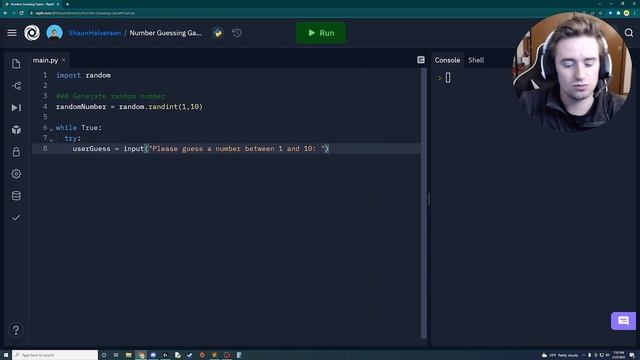Image resolution: width=640 pixels, height=360 pixels.
Task: Click the browser address bar URL
Action: click(85, 13)
